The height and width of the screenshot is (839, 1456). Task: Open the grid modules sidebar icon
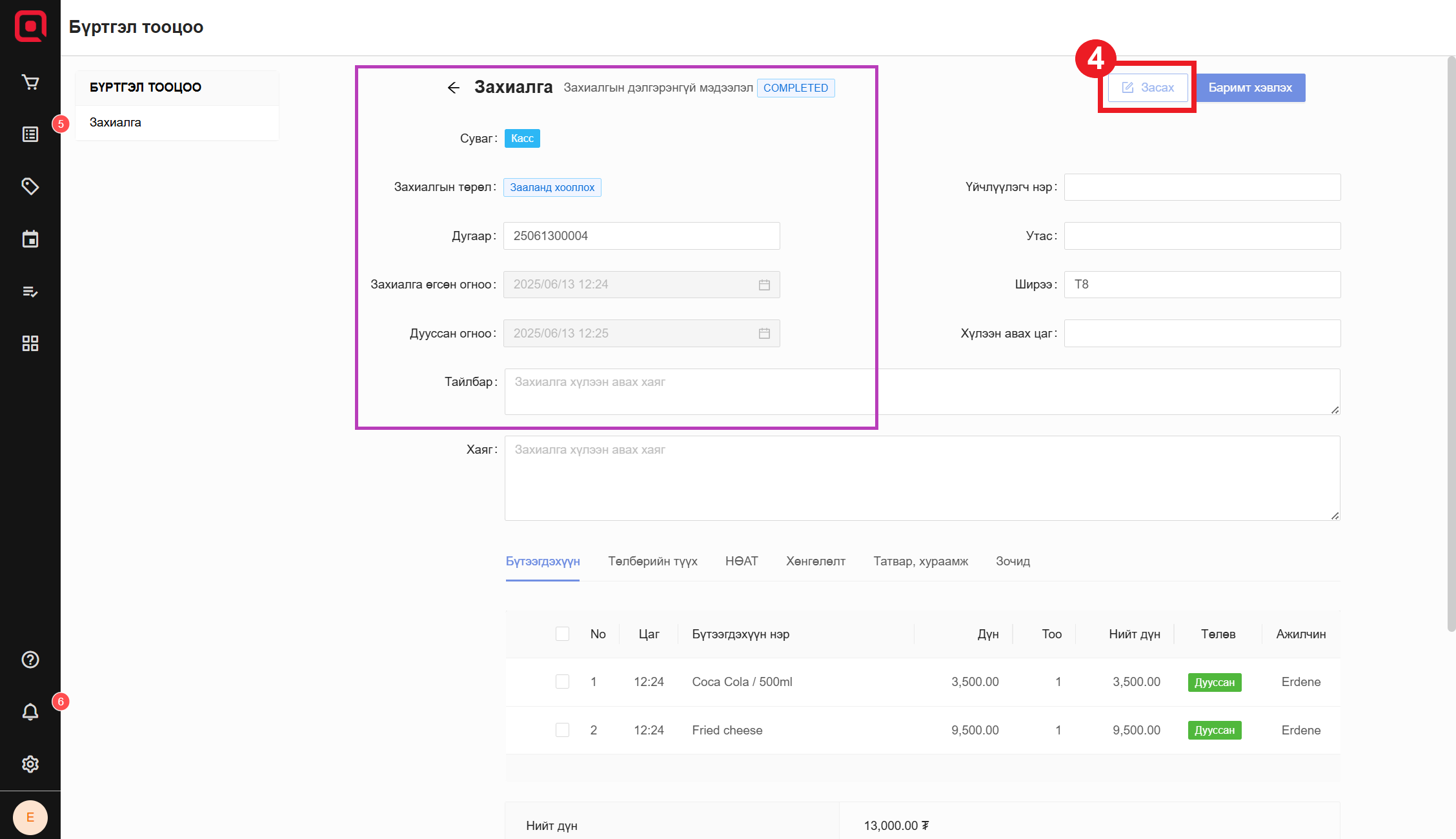coord(30,343)
